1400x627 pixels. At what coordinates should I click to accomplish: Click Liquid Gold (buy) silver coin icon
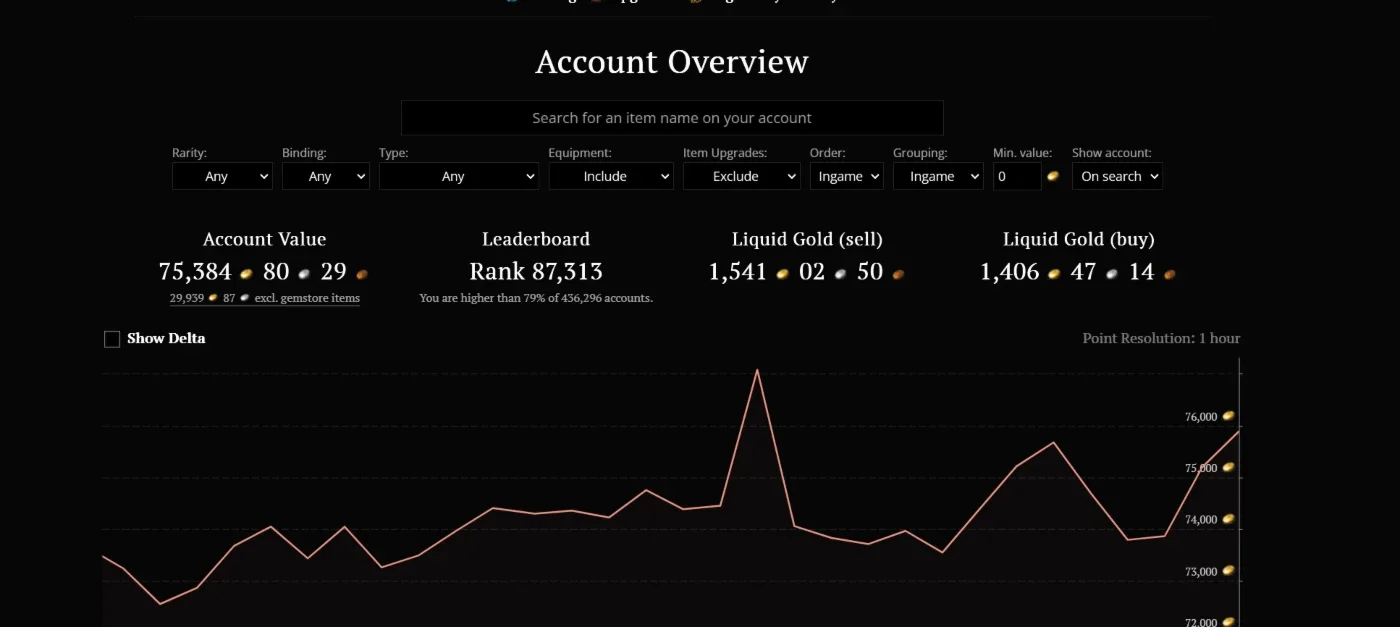click(x=1112, y=273)
